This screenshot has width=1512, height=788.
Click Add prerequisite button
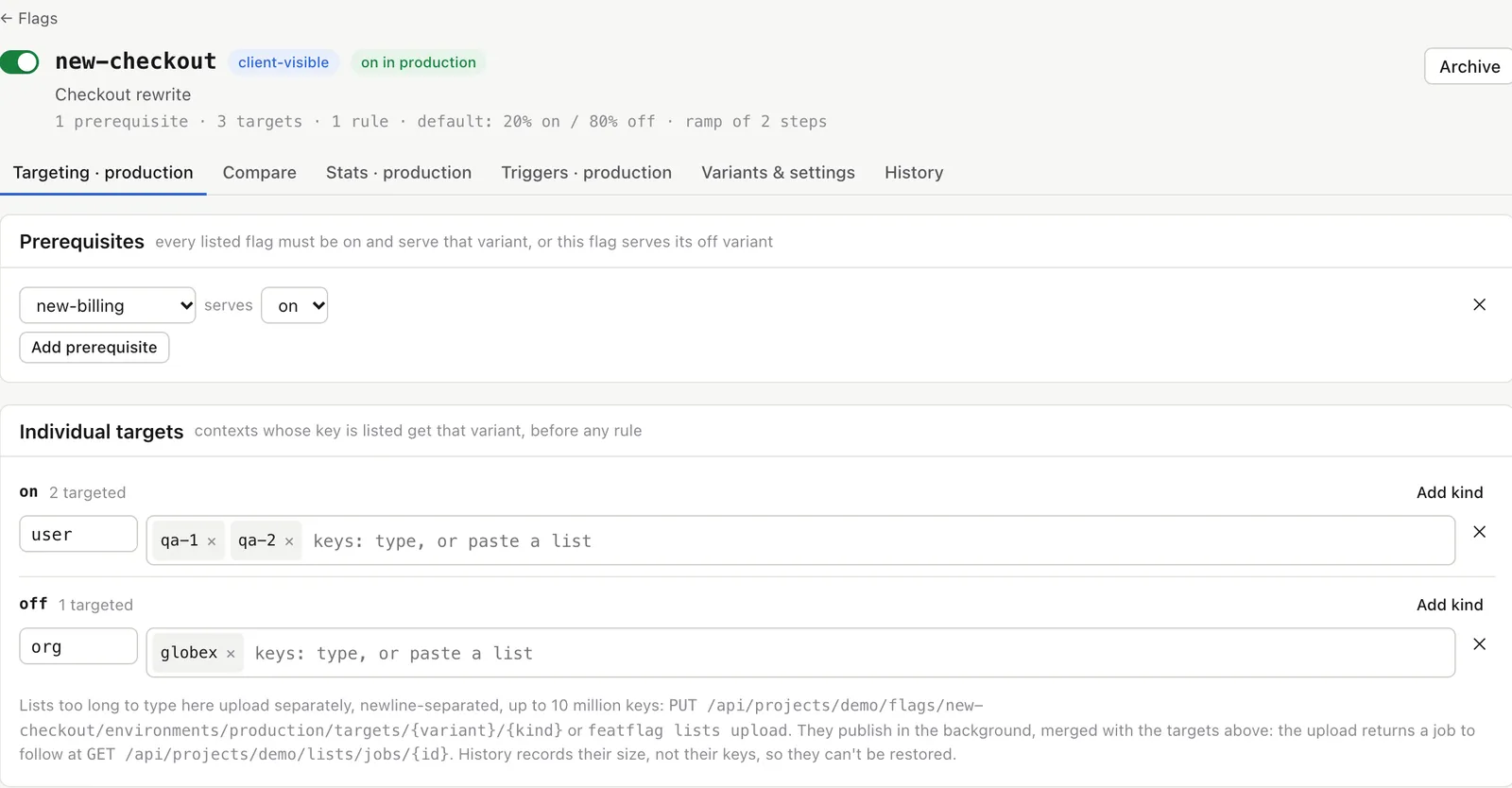click(x=94, y=347)
